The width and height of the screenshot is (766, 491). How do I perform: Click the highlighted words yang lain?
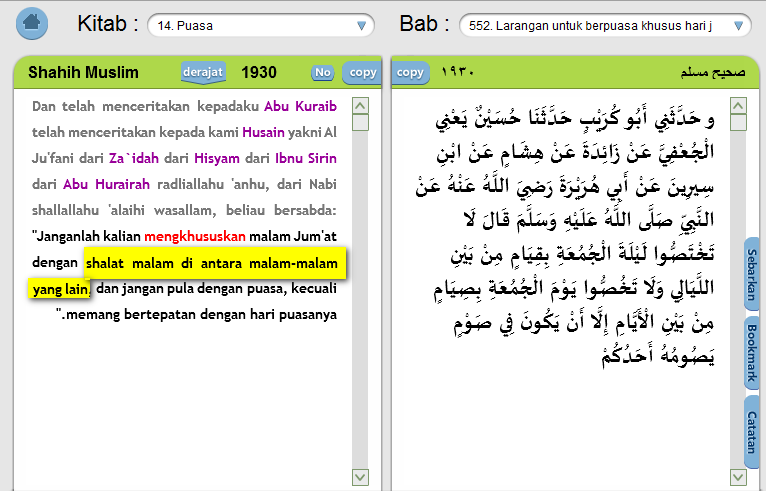coord(61,290)
